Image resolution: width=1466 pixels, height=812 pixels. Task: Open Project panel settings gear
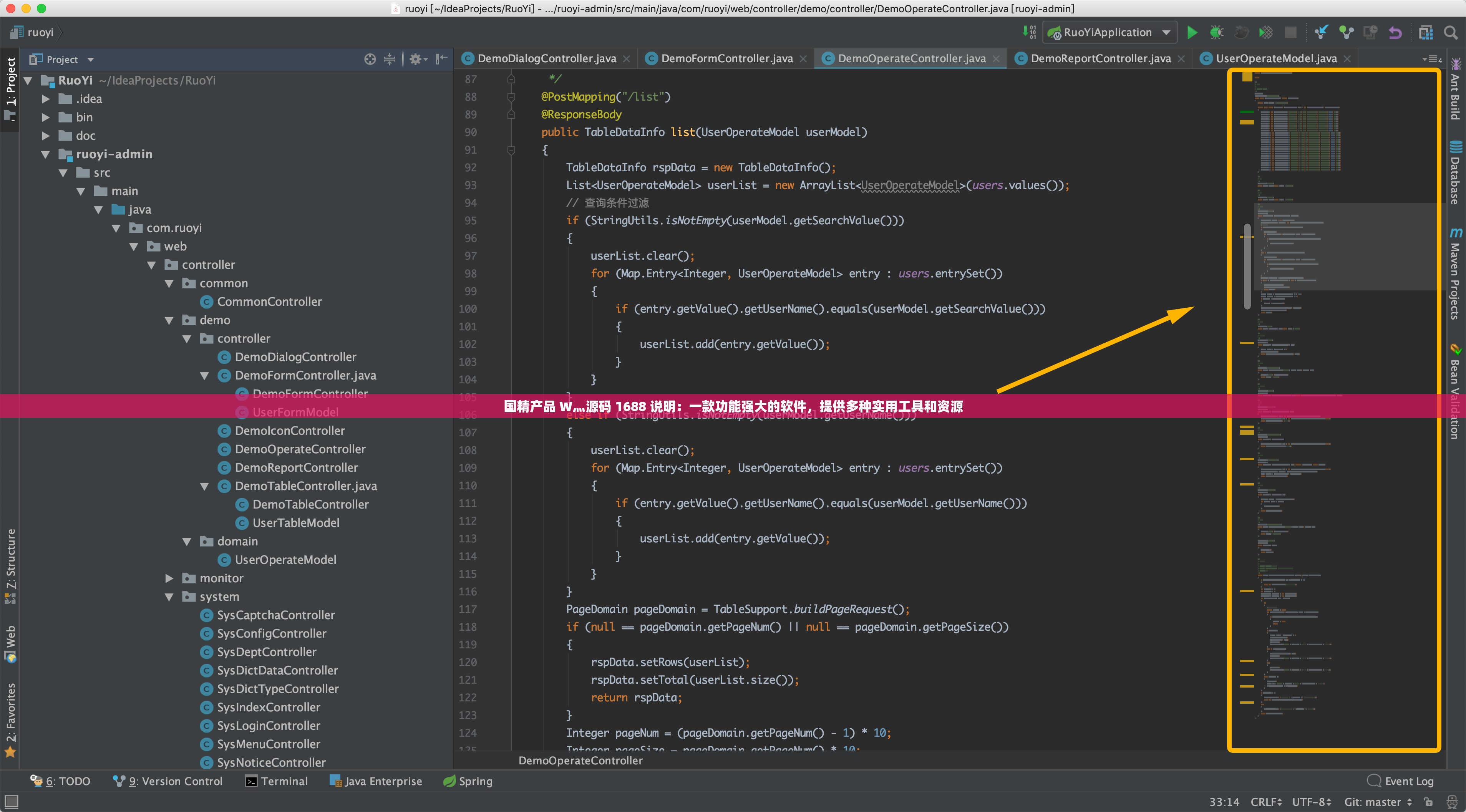416,59
